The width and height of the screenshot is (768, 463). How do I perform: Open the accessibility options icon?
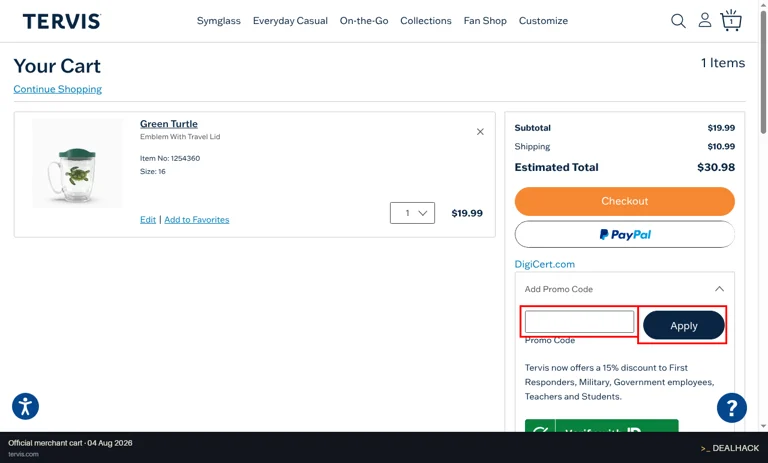[x=25, y=406]
